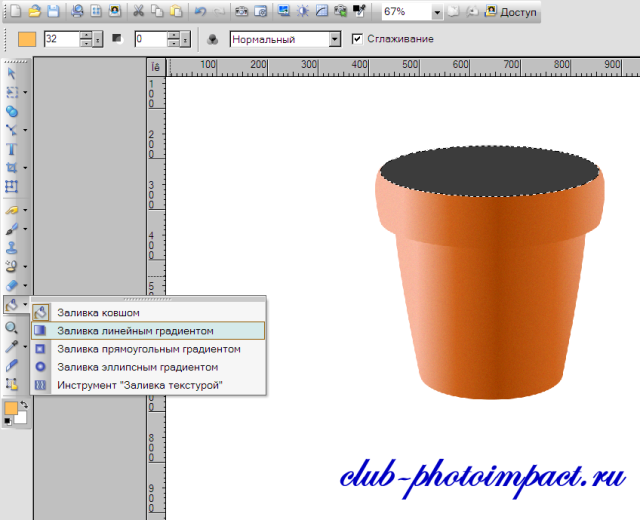Select the Transform tool
Screen dimensions: 640x520
[11, 187]
